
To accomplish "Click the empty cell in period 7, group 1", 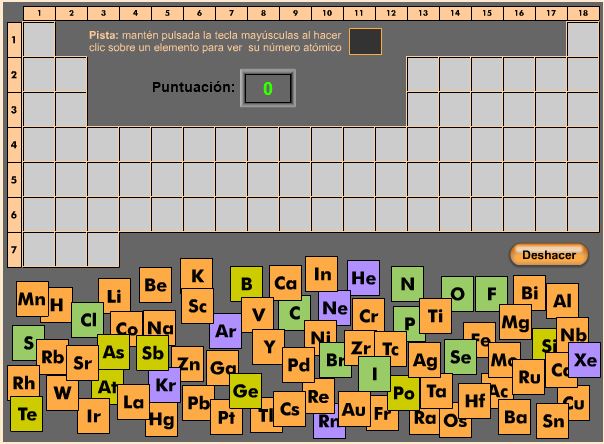I will click(x=39, y=249).
